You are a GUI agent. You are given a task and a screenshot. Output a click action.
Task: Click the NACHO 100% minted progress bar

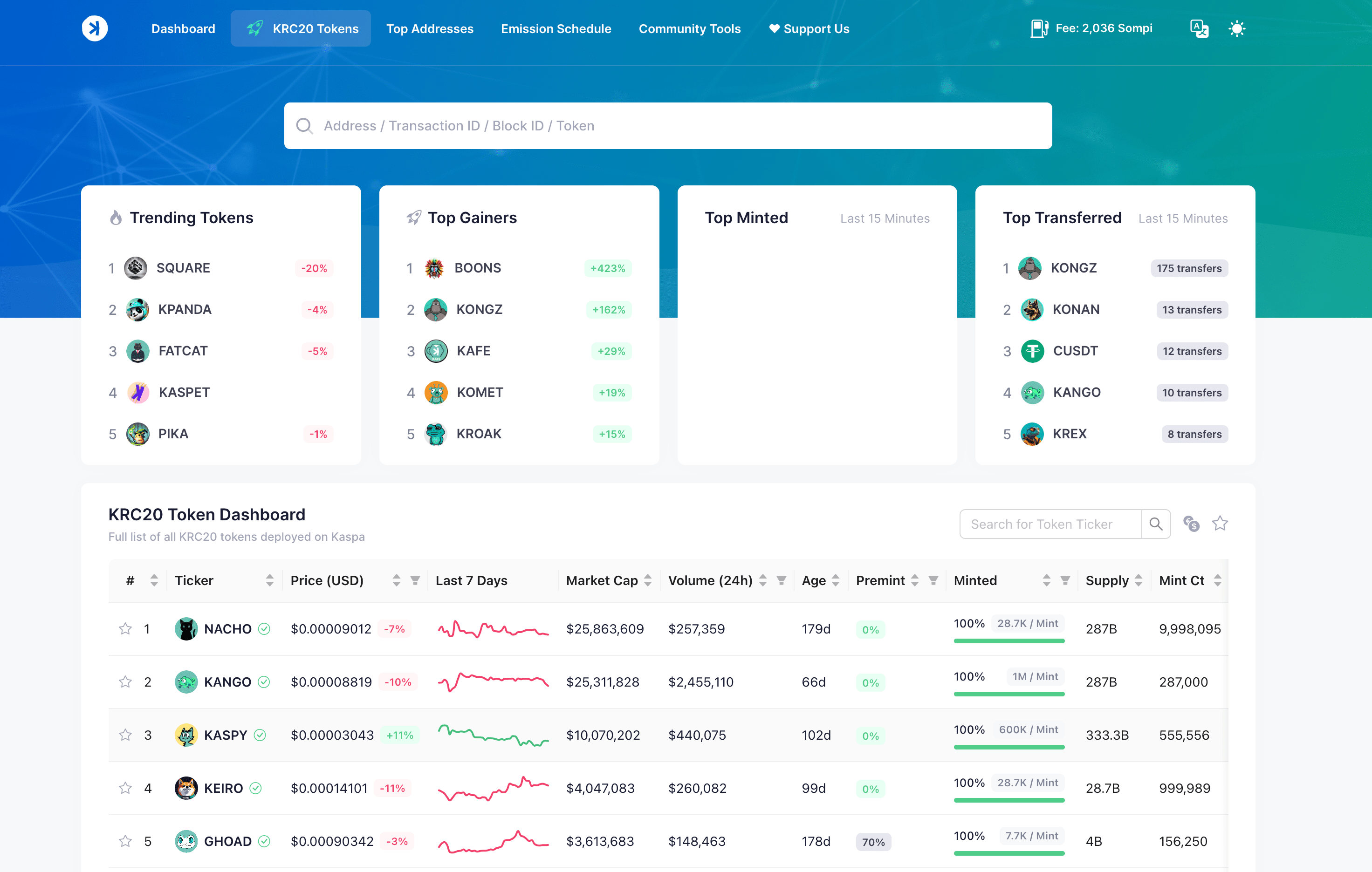1008,641
